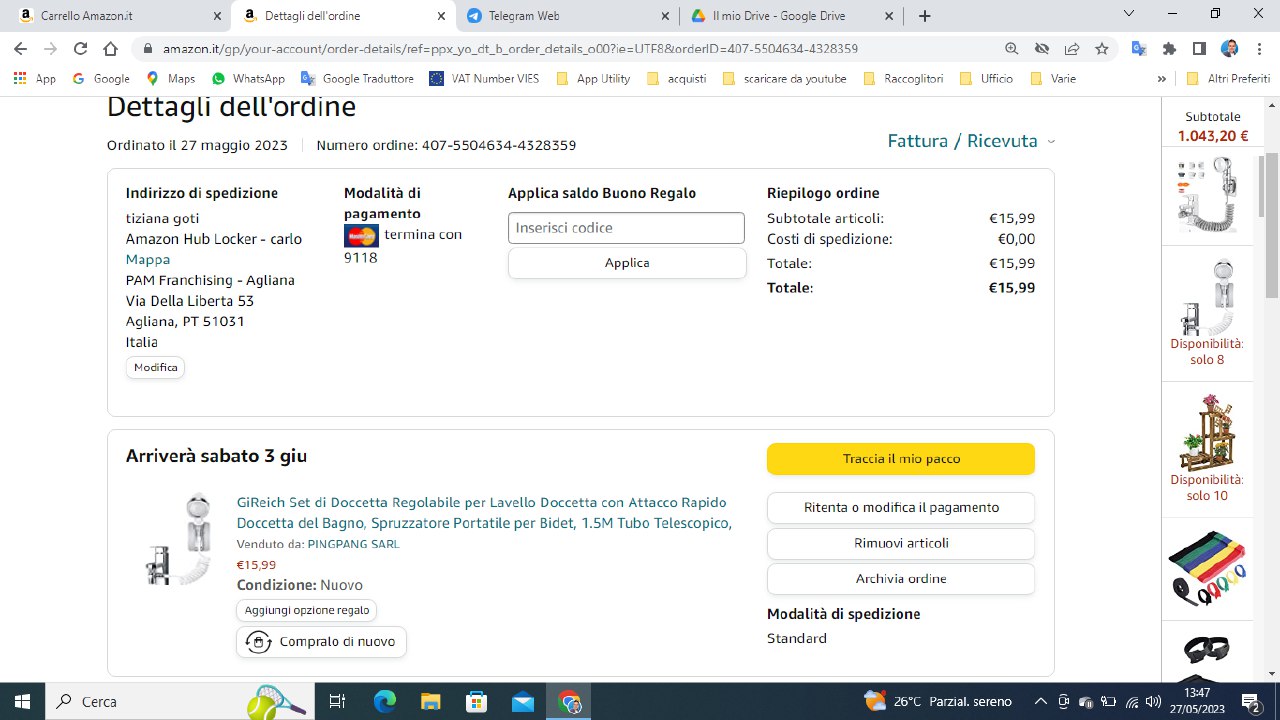Viewport: 1280px width, 720px height.
Task: Open the tab search dropdown arrow
Action: point(1129,15)
